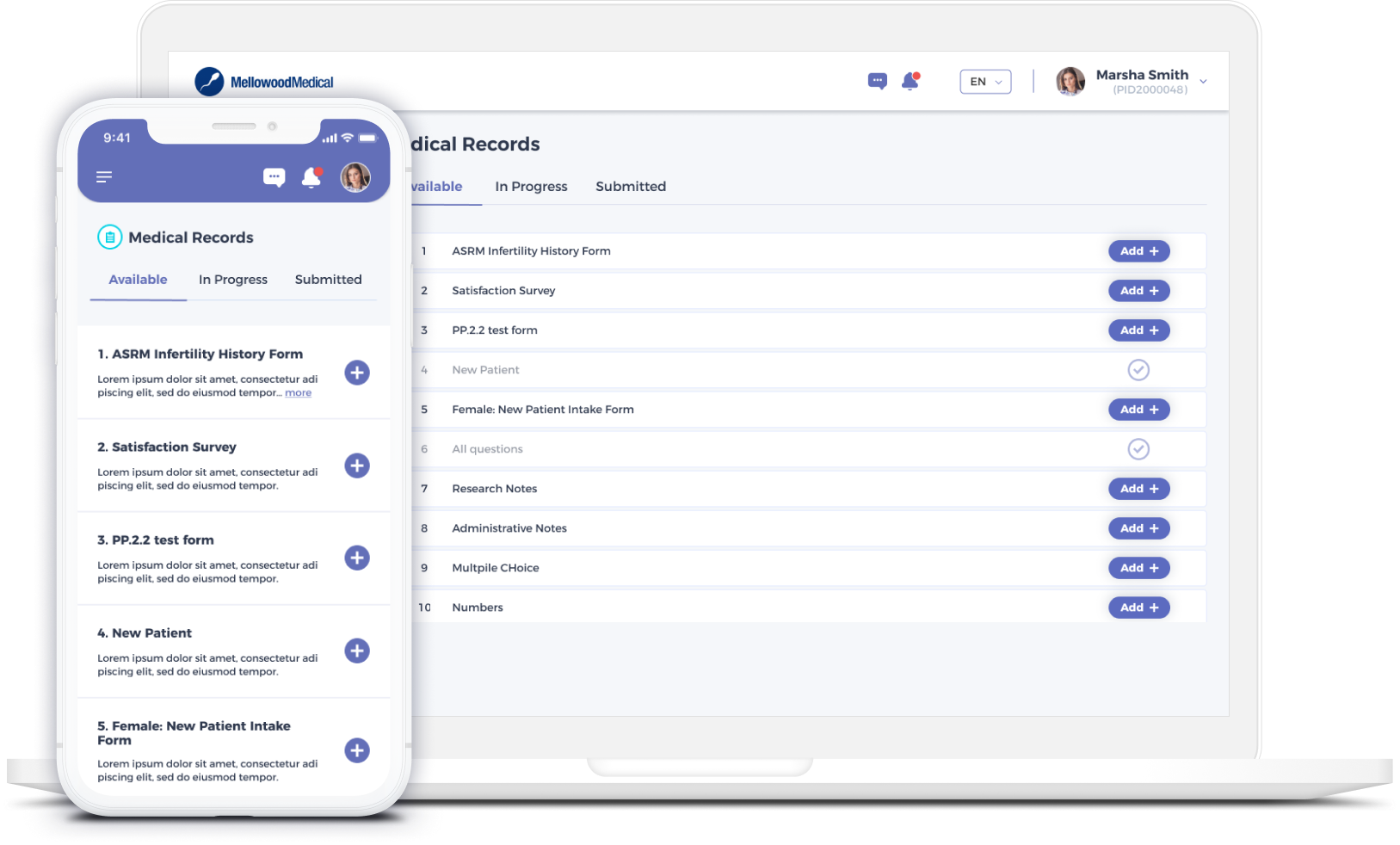This screenshot has height=845, width=1400.
Task: Open the hamburger menu on phone
Action: [x=104, y=176]
